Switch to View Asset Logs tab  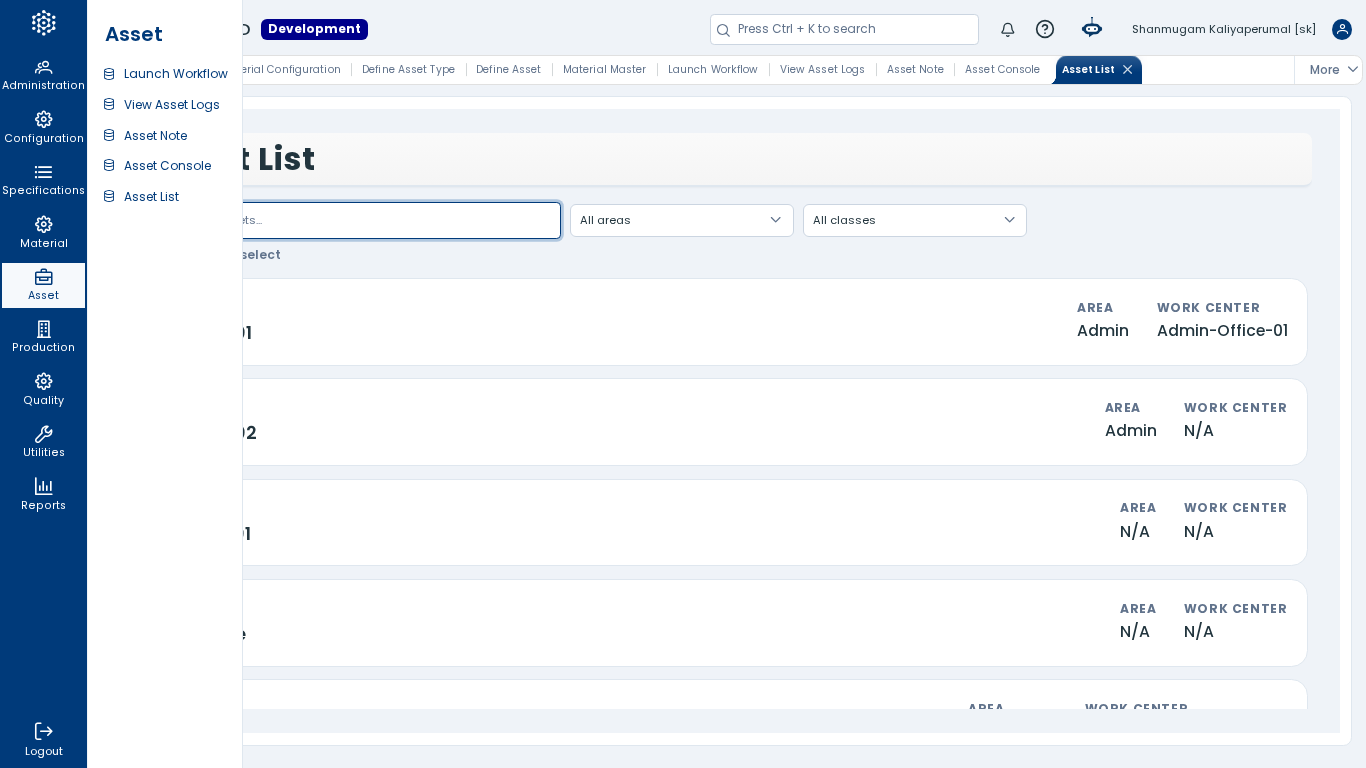[822, 70]
